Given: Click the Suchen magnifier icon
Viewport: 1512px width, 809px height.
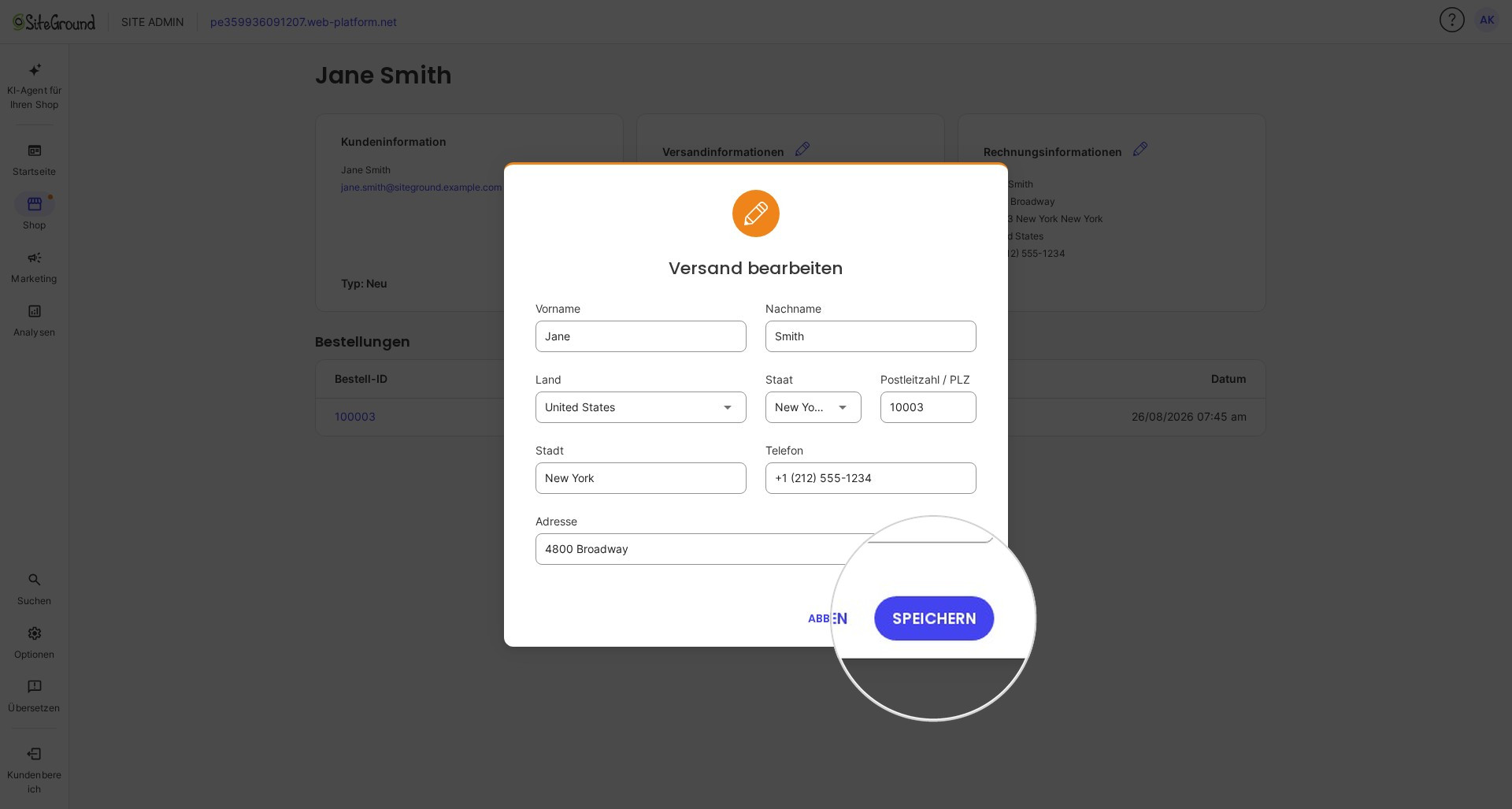Looking at the screenshot, I should [34, 580].
